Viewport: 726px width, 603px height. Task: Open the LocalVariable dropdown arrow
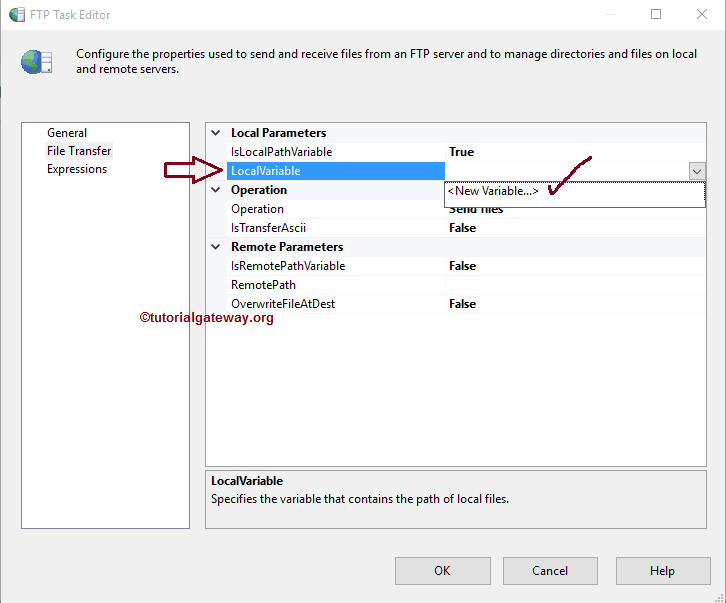697,171
